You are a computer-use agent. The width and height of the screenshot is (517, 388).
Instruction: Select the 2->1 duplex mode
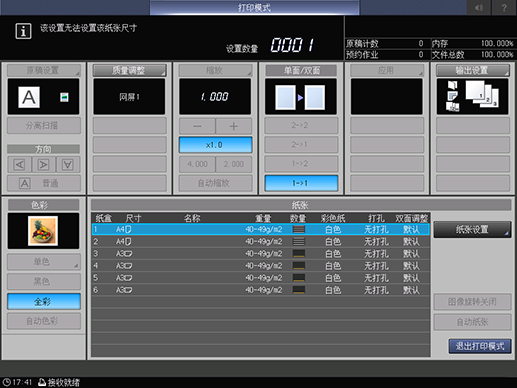[301, 144]
